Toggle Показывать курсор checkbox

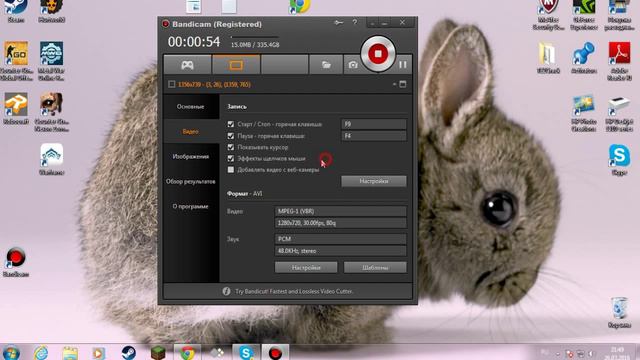(x=231, y=147)
